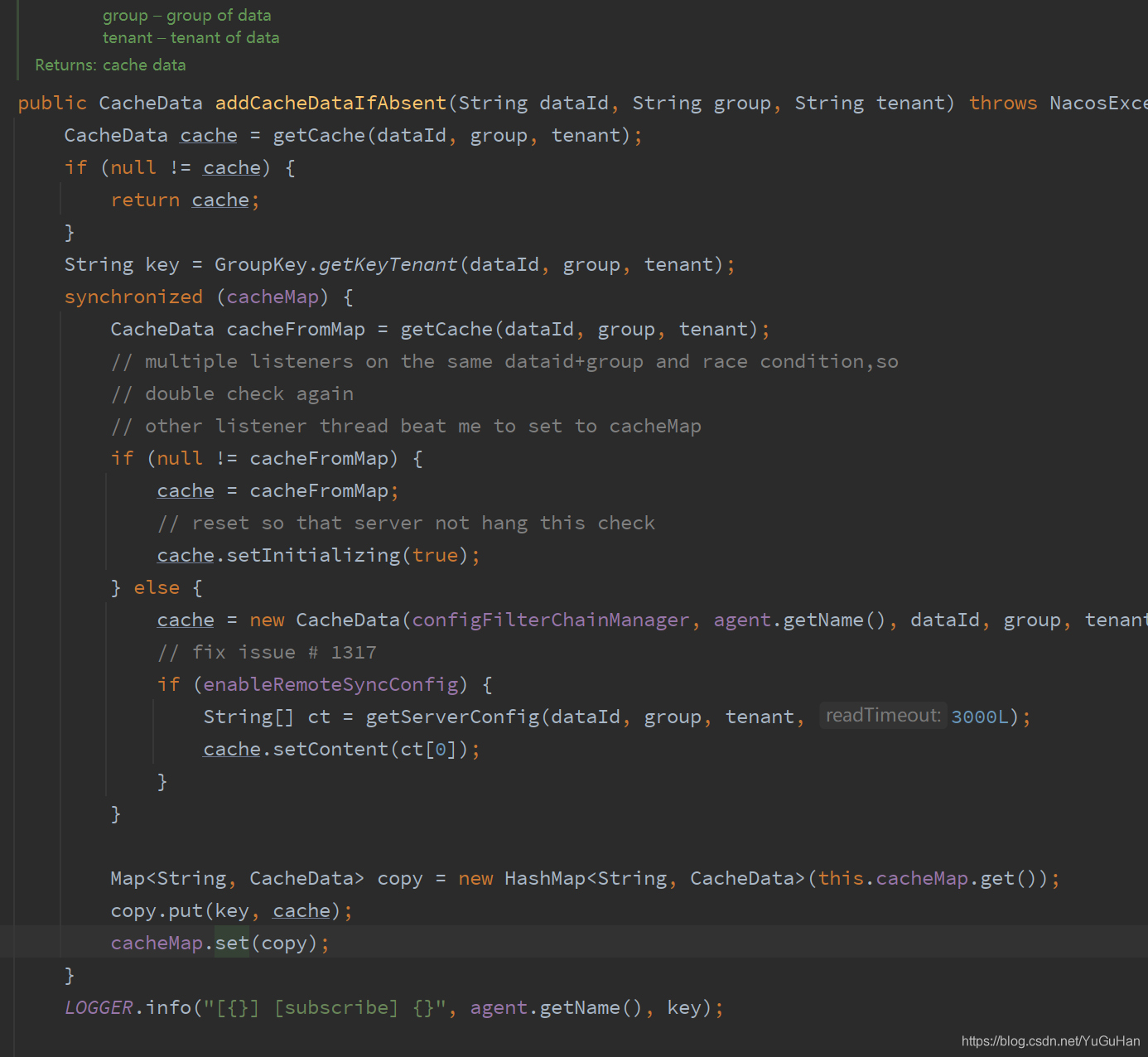Image resolution: width=1148 pixels, height=1057 pixels.
Task: Click the copy.put method call
Action: click(x=157, y=910)
